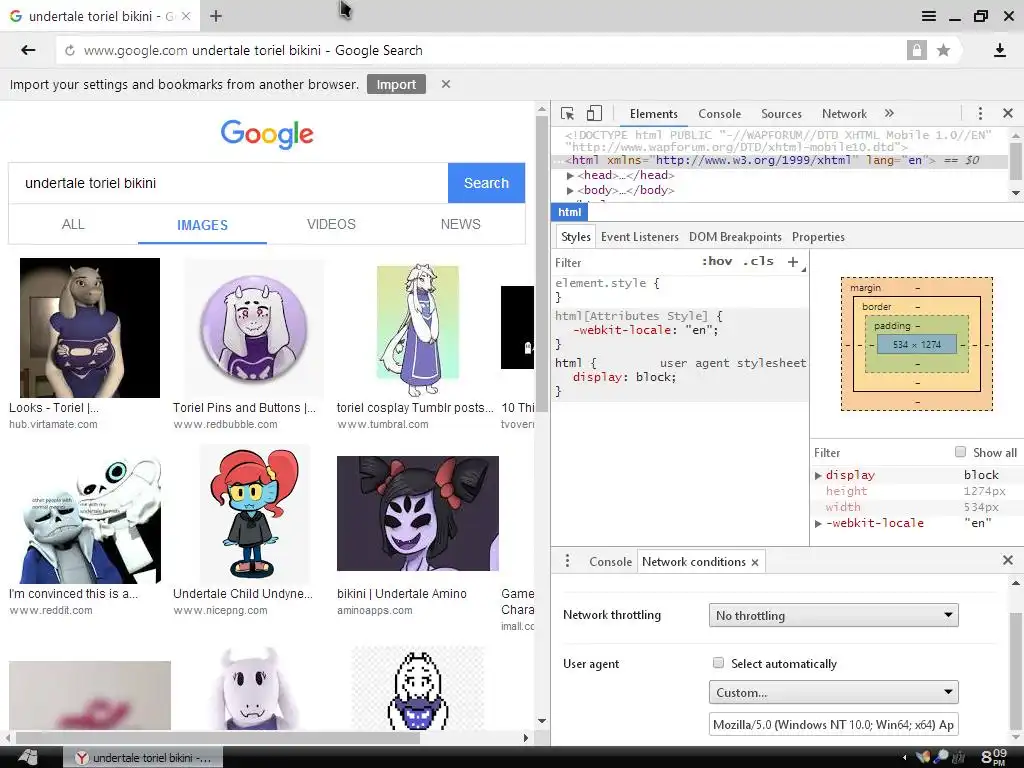Toggle the device toolbar icon in DevTools
This screenshot has width=1024, height=768.
(x=594, y=114)
